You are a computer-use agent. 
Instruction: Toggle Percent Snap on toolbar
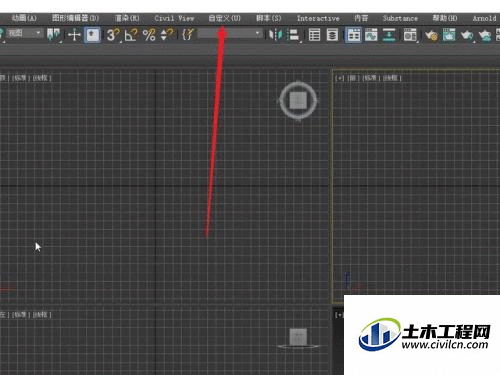tap(149, 35)
